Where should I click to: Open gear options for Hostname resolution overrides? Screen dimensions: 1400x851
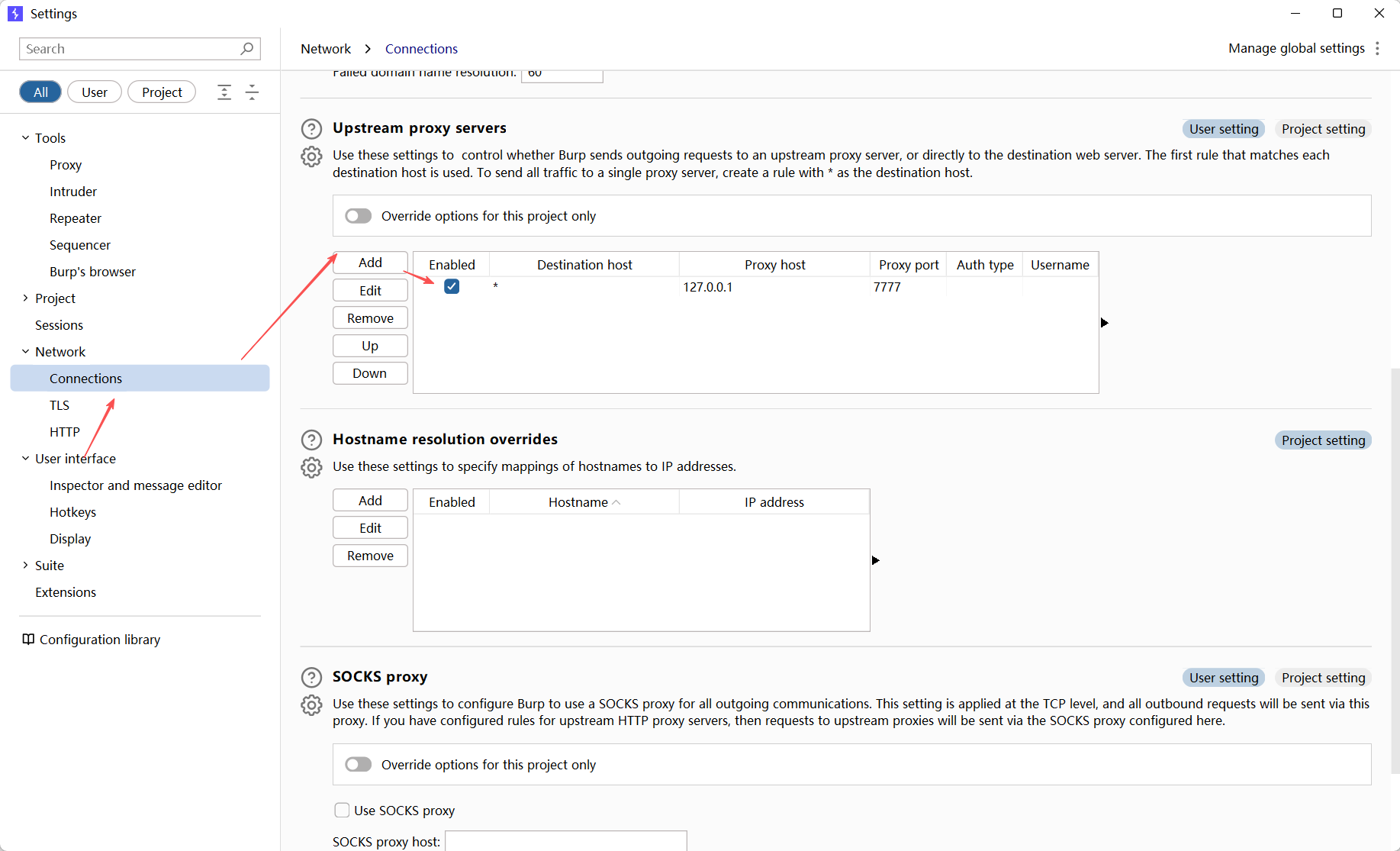311,467
